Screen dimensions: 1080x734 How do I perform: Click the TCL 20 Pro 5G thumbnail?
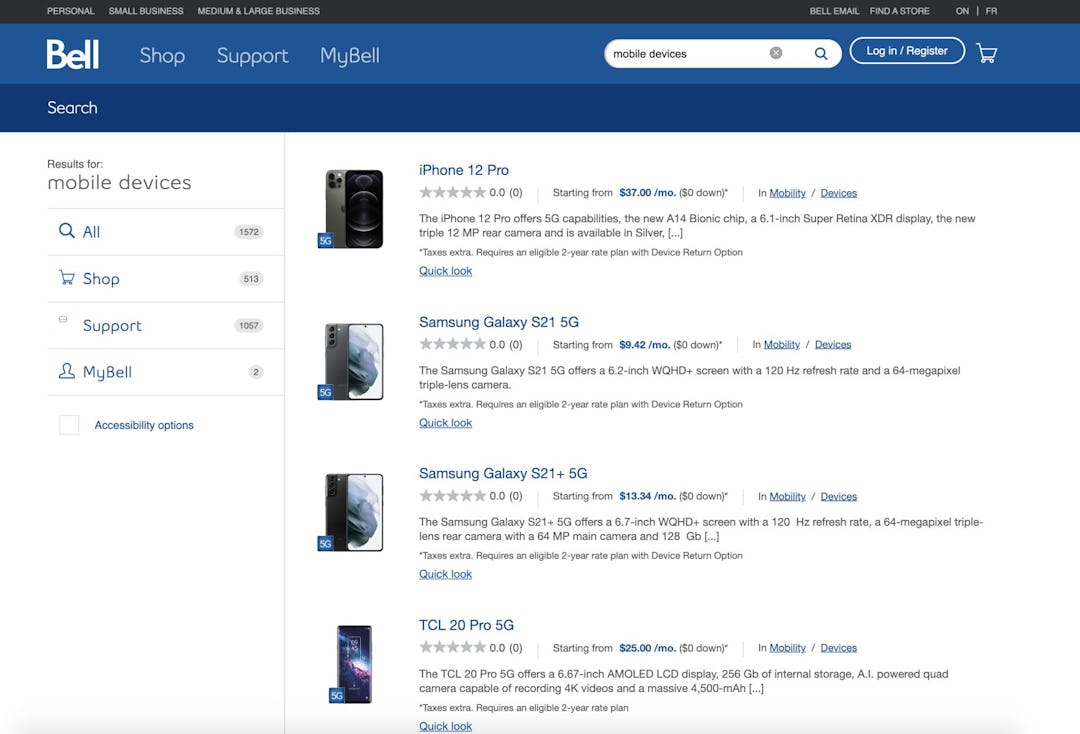click(352, 663)
